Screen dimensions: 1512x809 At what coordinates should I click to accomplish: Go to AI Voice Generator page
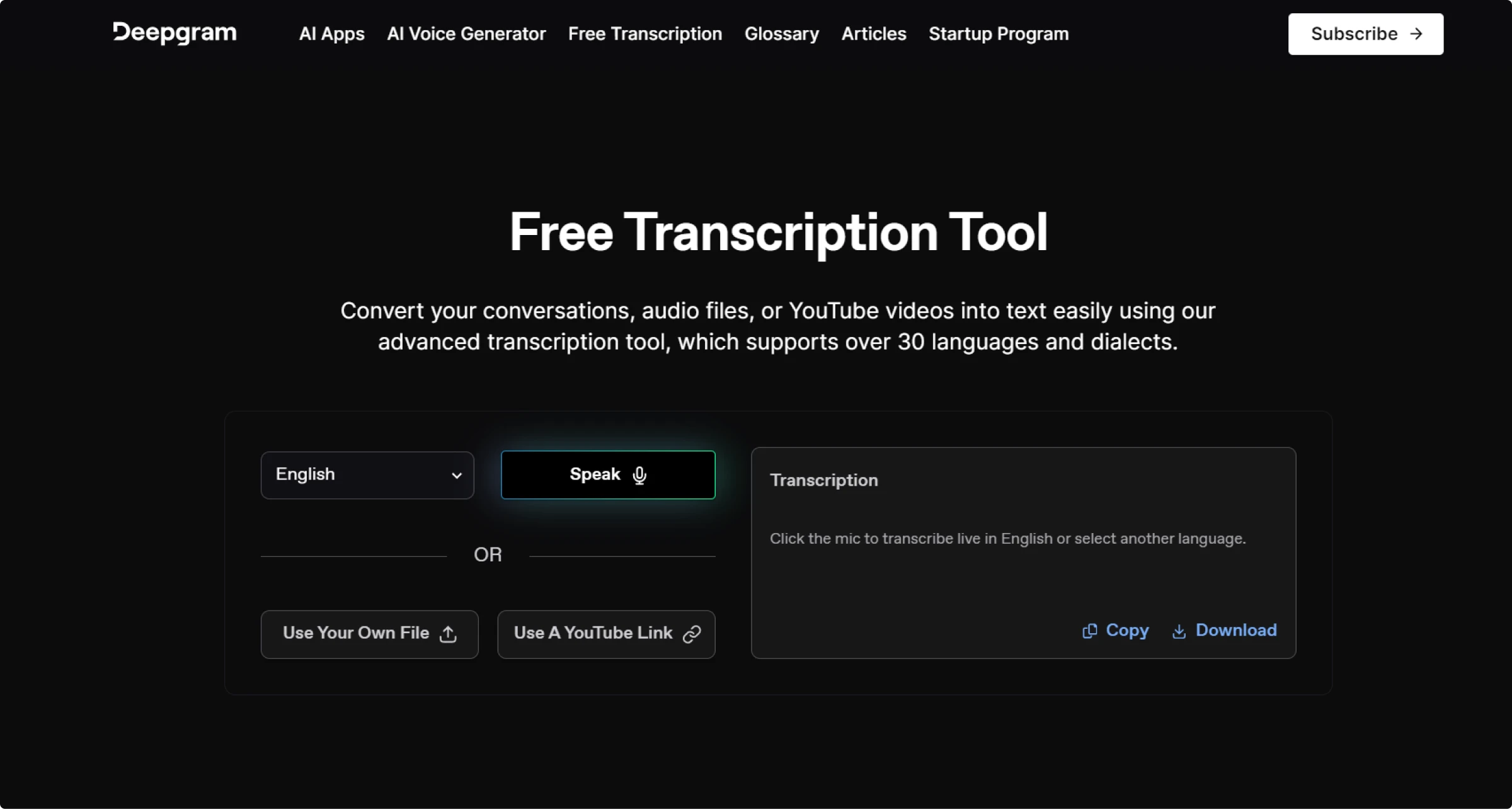point(466,34)
